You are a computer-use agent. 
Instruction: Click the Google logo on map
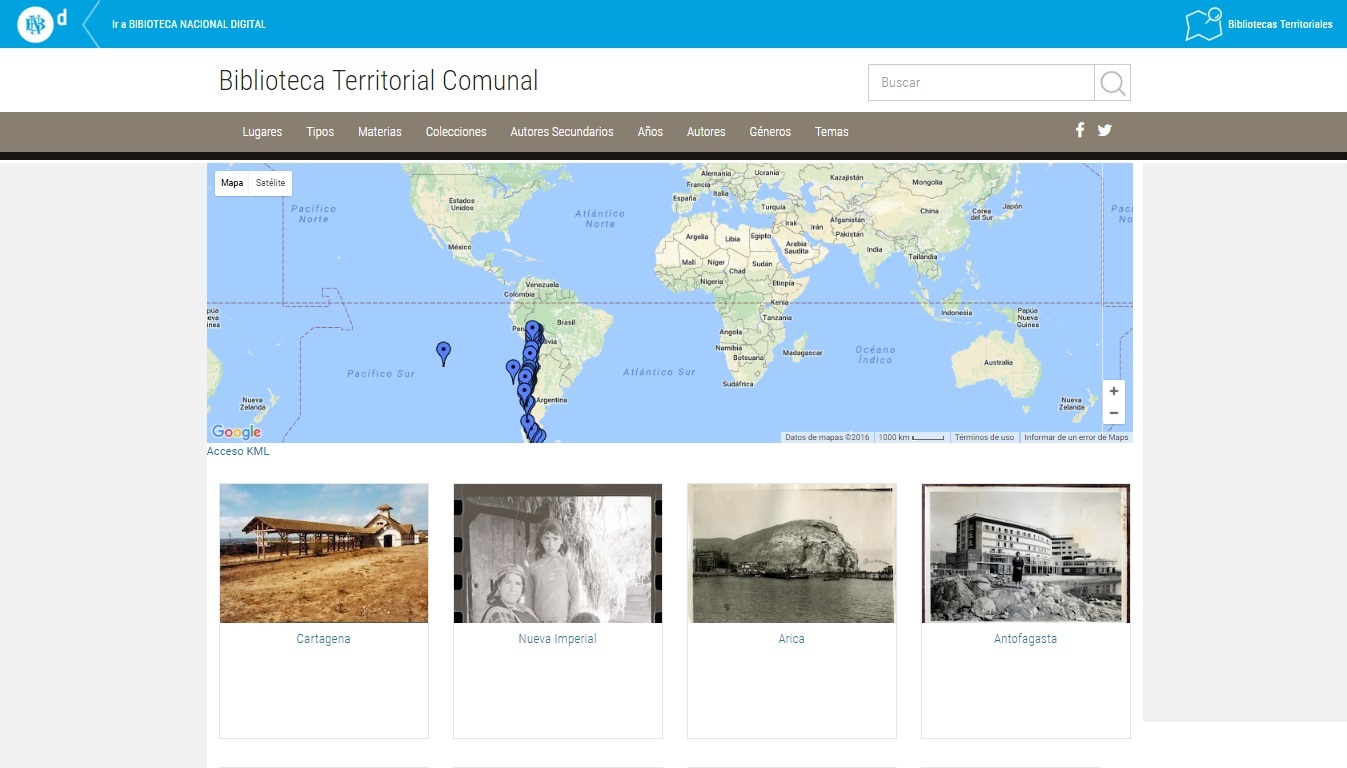(x=237, y=432)
